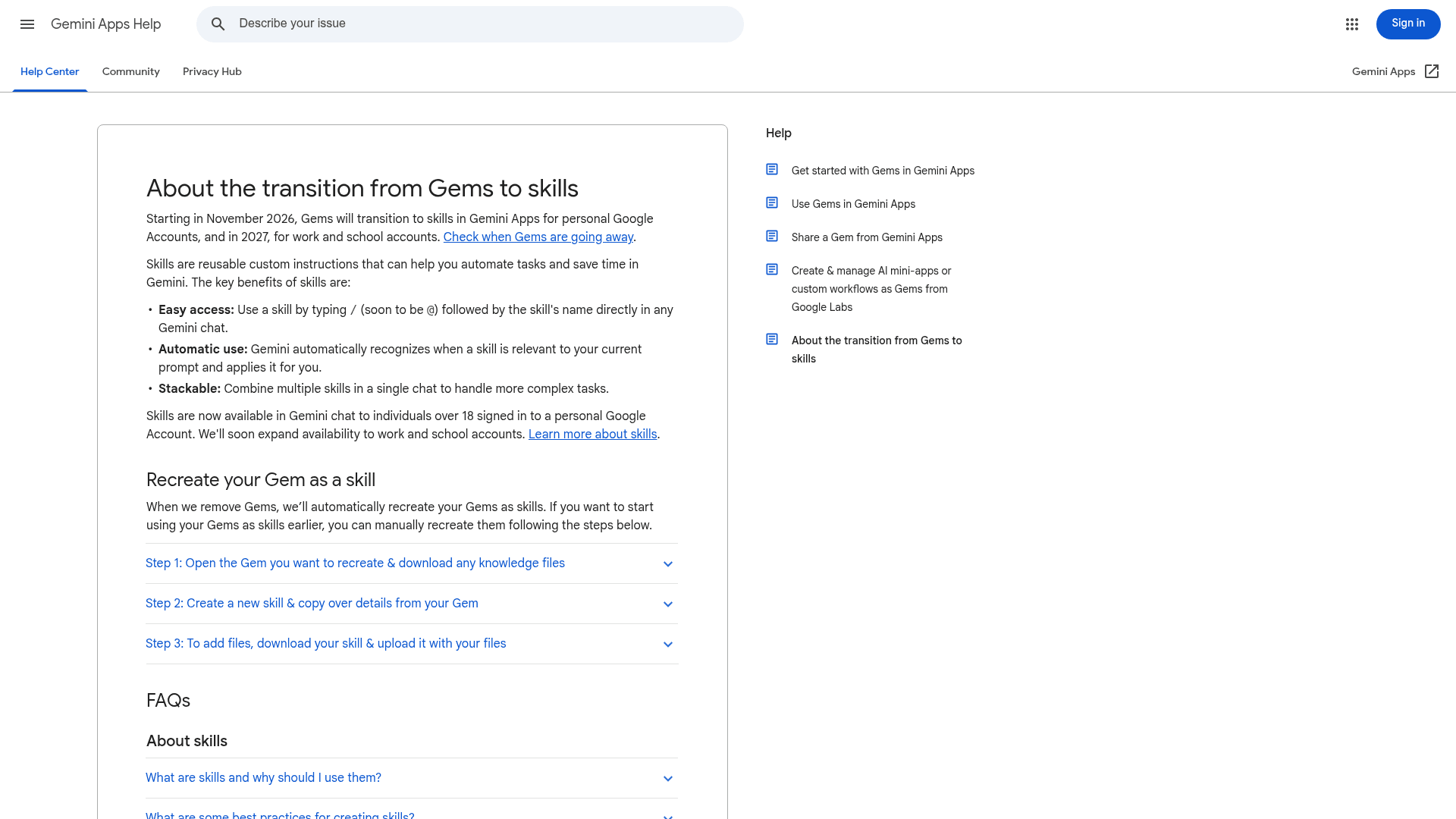Open Get started with Gems in Gemini Apps
The image size is (1456, 819).
click(x=883, y=171)
